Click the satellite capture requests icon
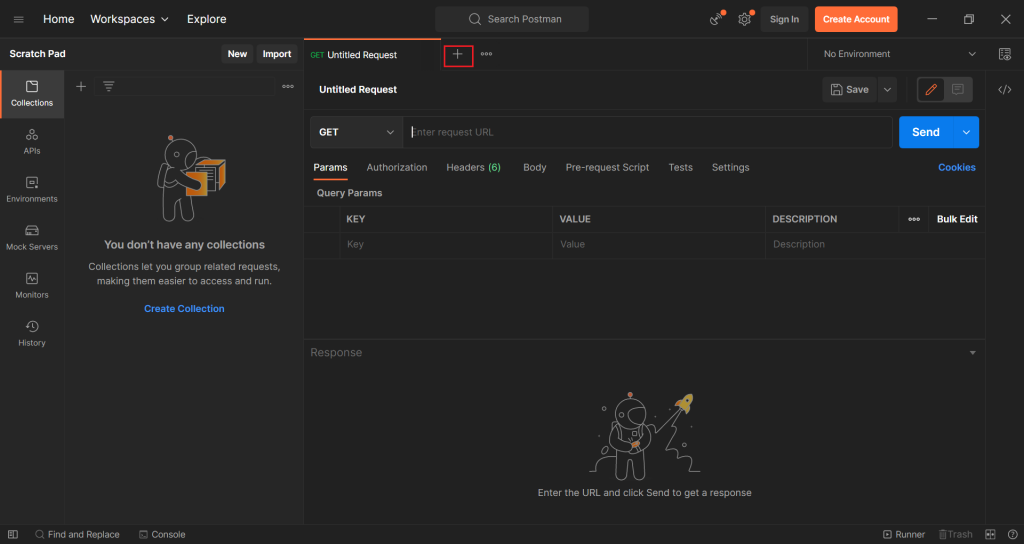Screen dimensions: 1024x544 (x=717, y=20)
